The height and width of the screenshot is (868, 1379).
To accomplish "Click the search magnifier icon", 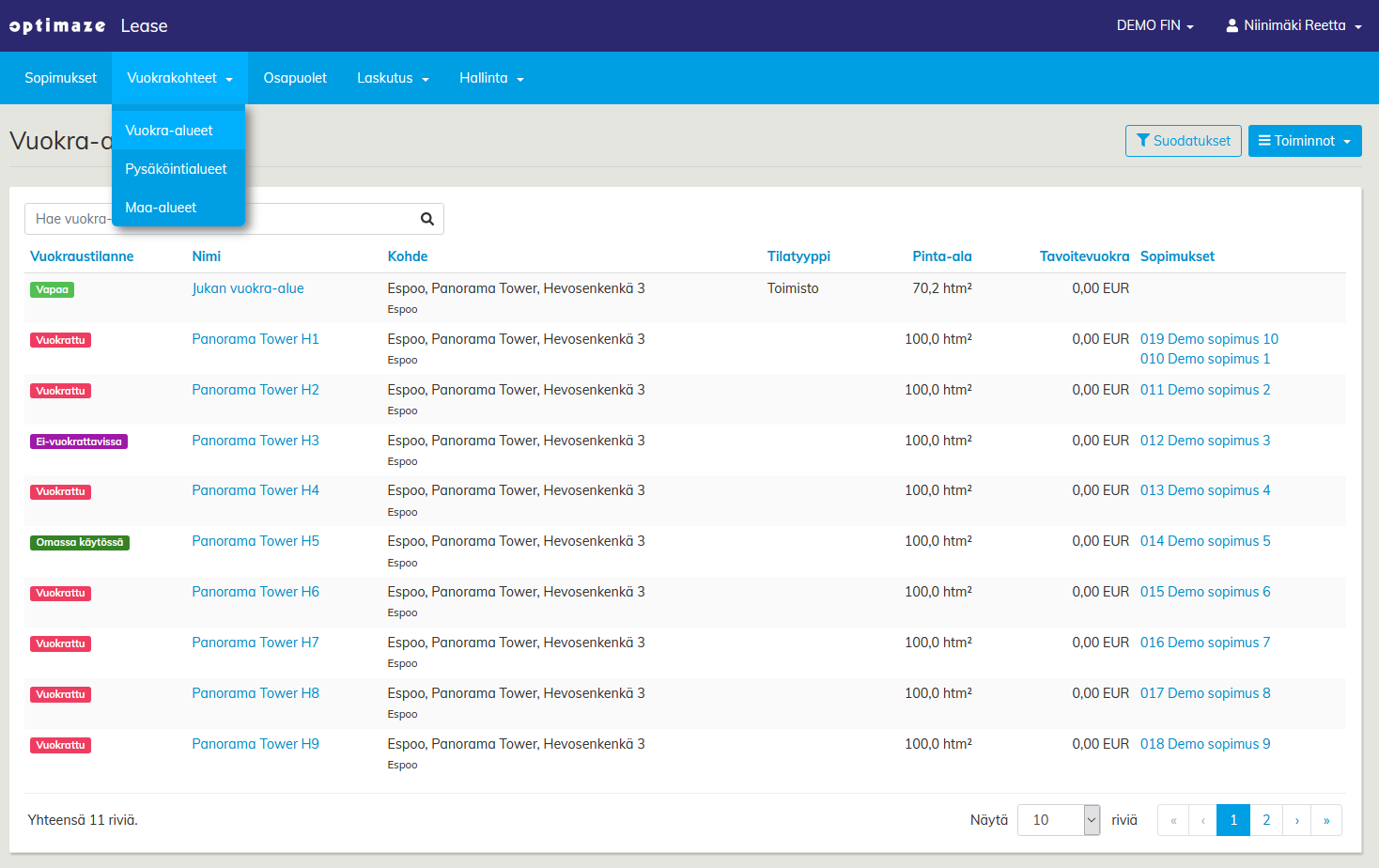I will [426, 219].
